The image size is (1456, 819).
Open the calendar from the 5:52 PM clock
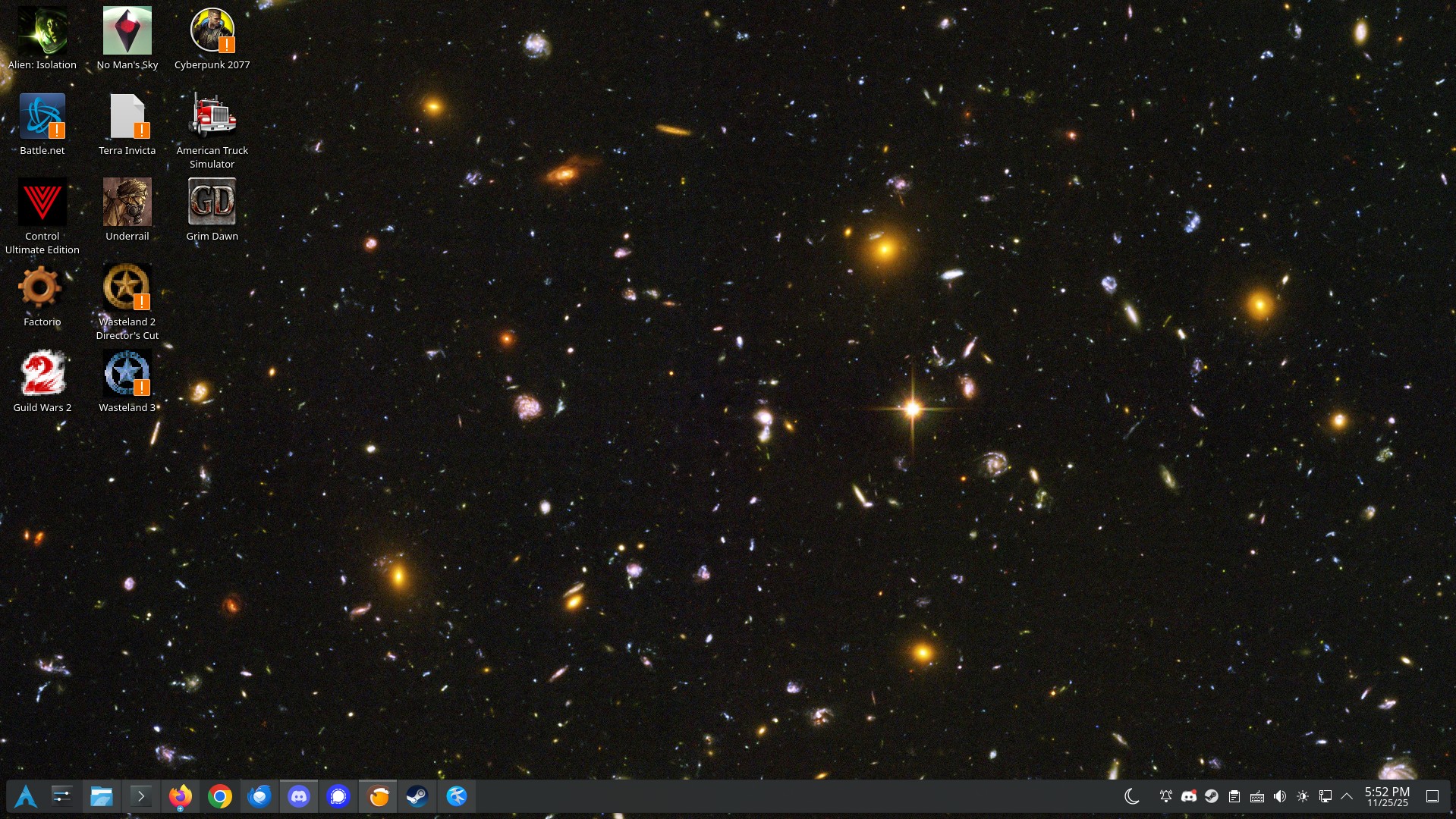tap(1387, 796)
